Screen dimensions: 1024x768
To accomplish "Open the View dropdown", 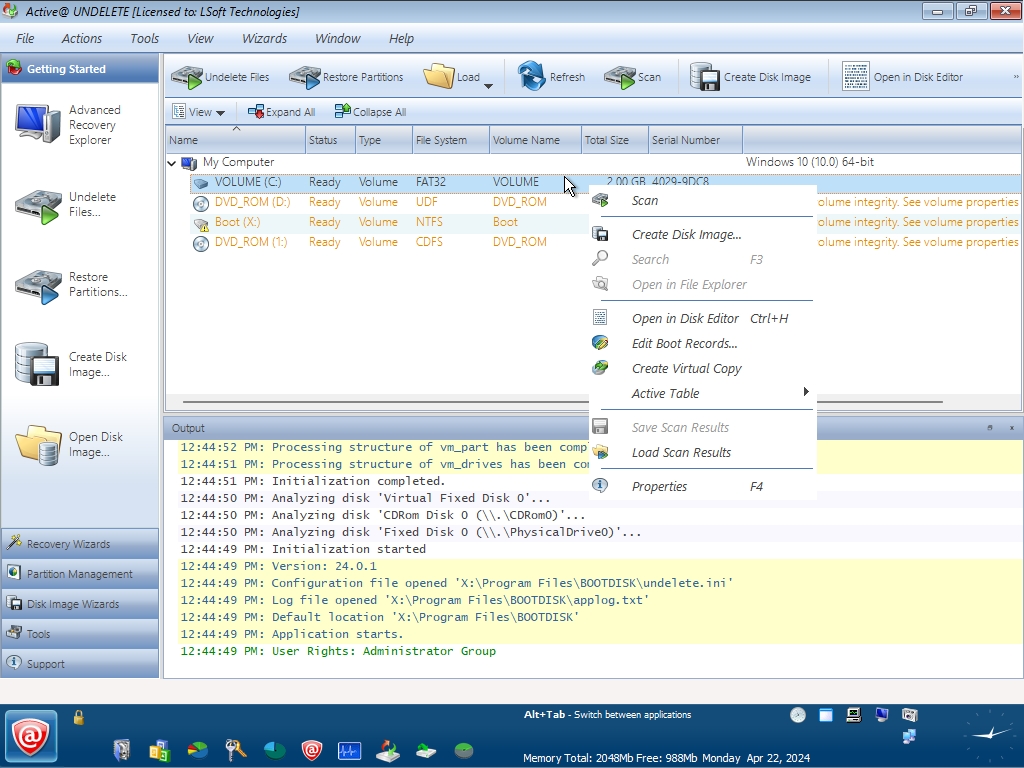I will point(199,112).
